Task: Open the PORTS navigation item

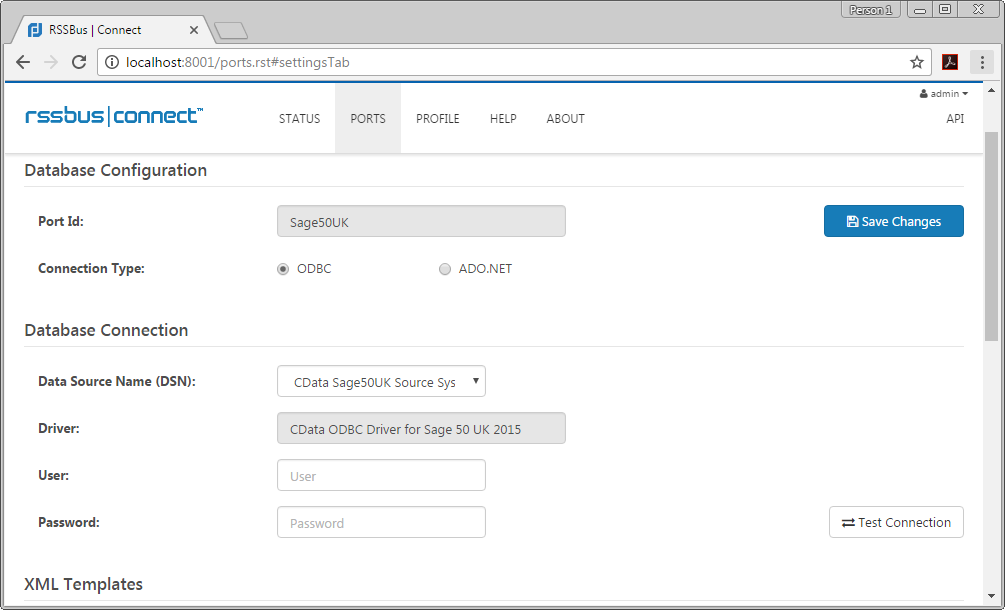Action: point(368,119)
